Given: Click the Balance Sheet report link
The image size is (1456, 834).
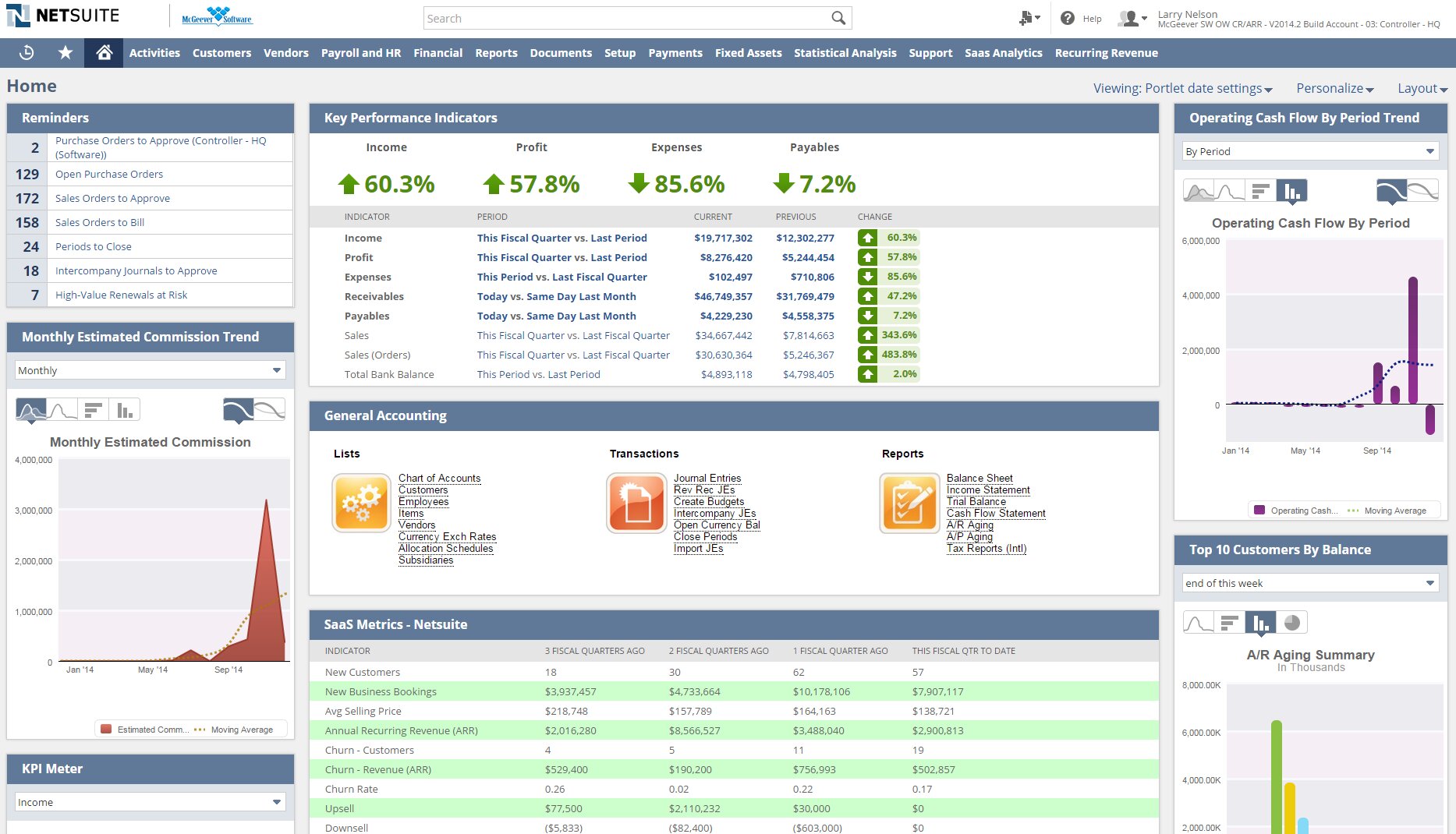Looking at the screenshot, I should pos(980,478).
